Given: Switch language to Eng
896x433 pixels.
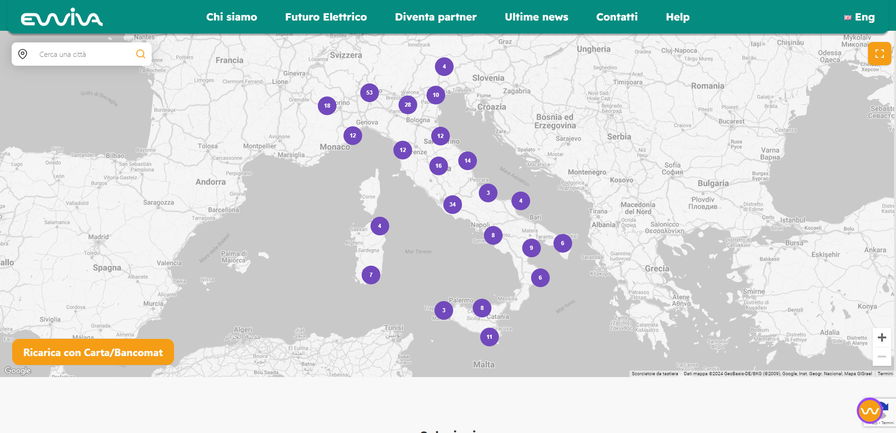Looking at the screenshot, I should click(x=859, y=17).
